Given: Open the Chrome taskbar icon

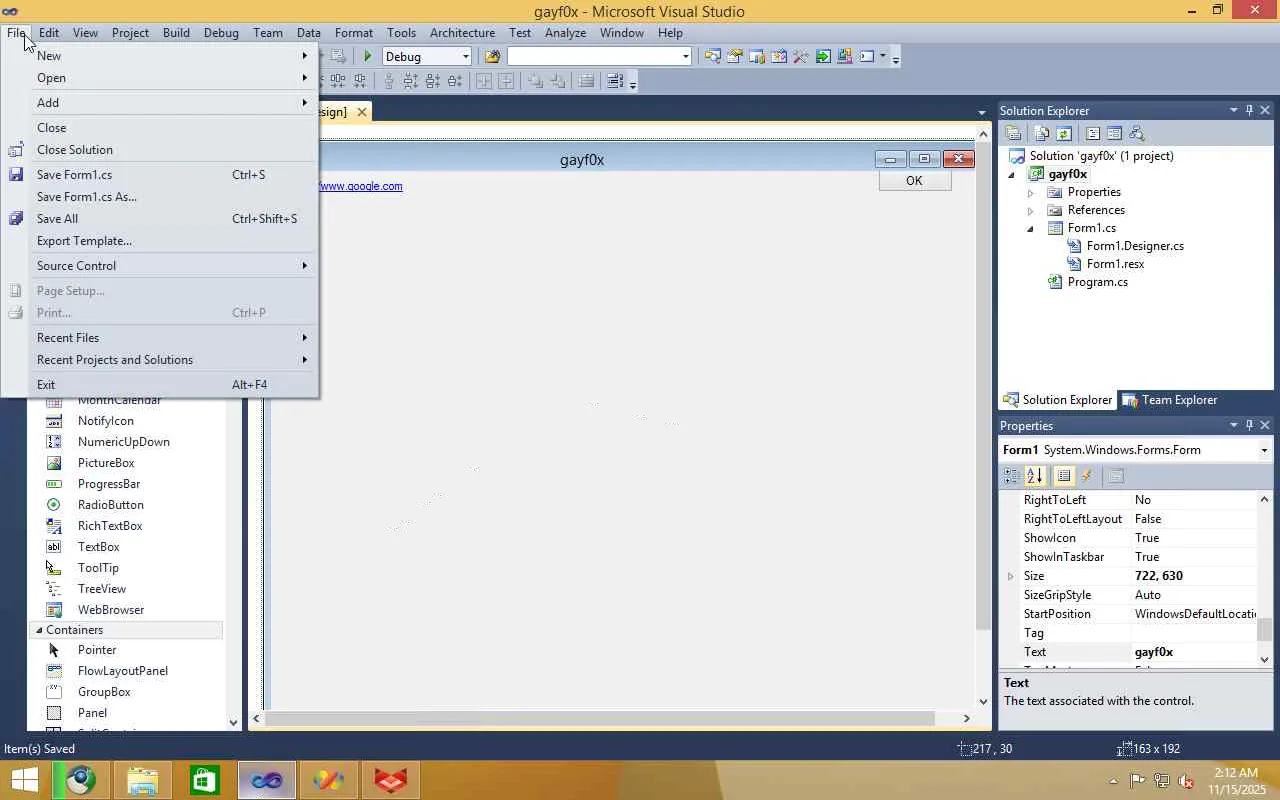Looking at the screenshot, I should (x=81, y=780).
